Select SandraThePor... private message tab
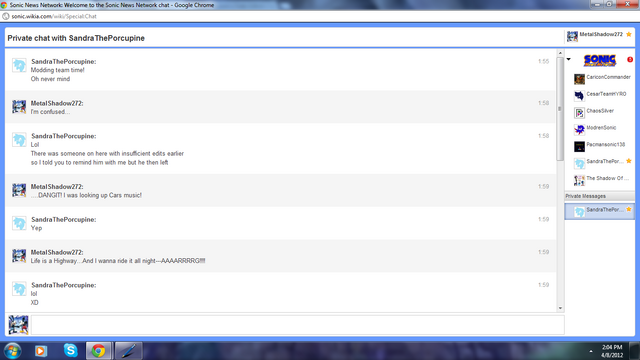This screenshot has height=360, width=640. 600,211
